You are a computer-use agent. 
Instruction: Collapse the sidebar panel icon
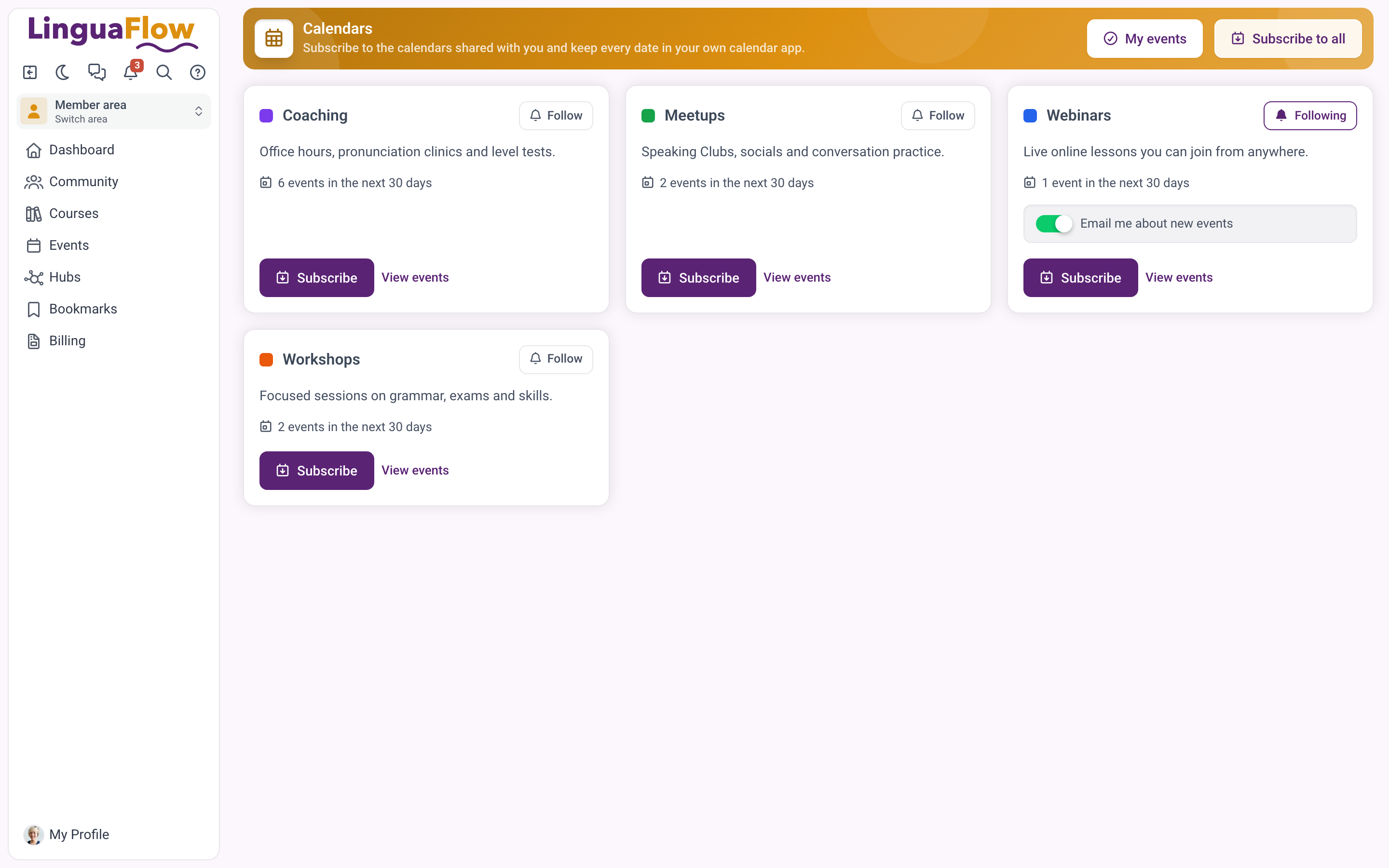(x=30, y=72)
